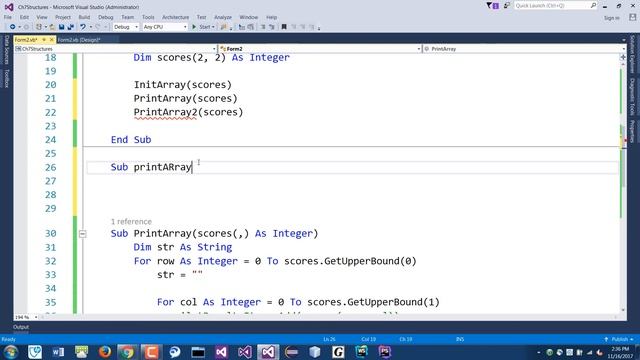
Task: Open the Debug menu
Action: (105, 17)
